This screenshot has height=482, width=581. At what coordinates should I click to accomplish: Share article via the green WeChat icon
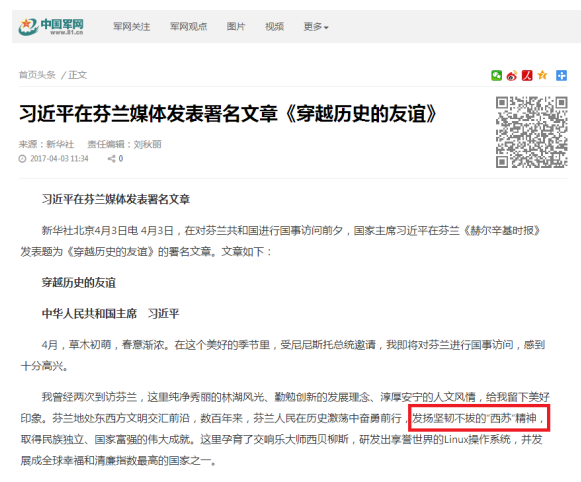click(496, 76)
